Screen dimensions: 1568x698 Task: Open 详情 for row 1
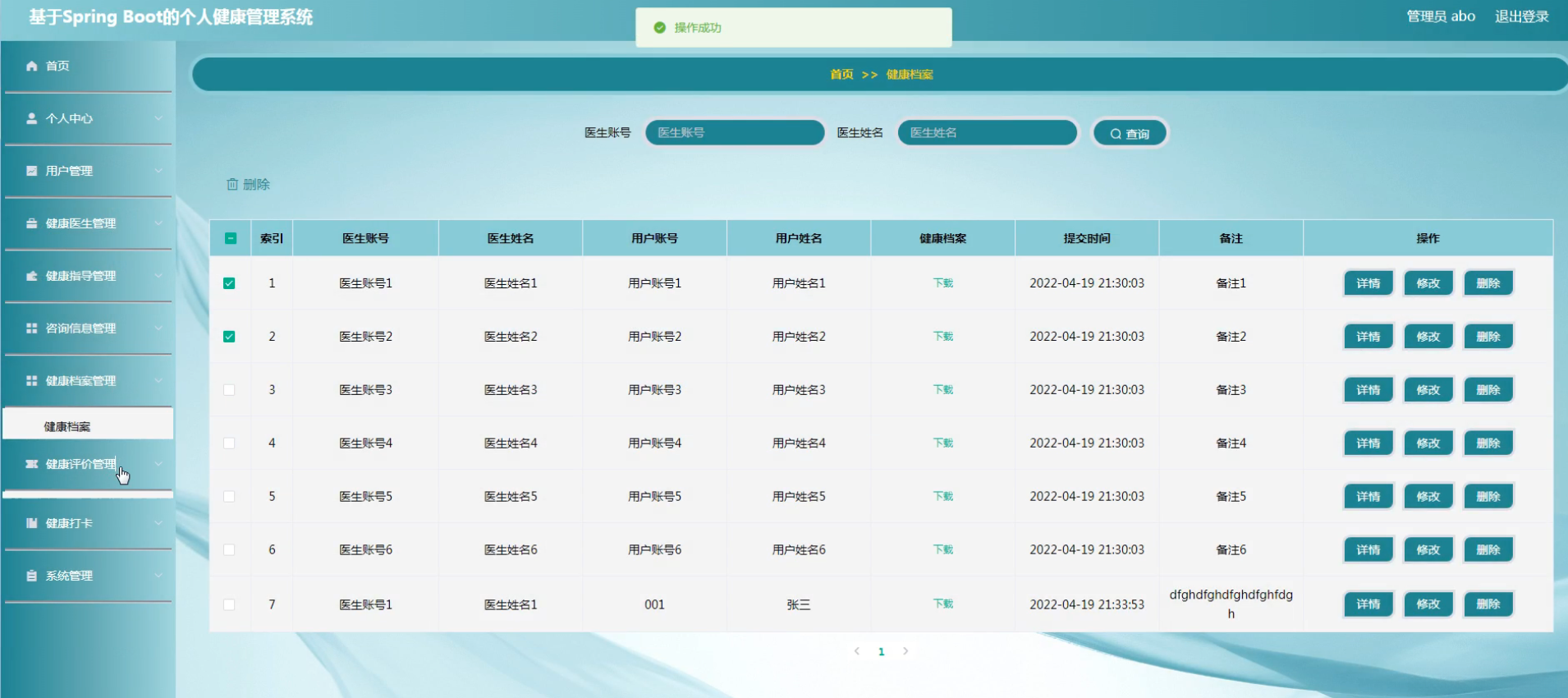pyautogui.click(x=1368, y=283)
